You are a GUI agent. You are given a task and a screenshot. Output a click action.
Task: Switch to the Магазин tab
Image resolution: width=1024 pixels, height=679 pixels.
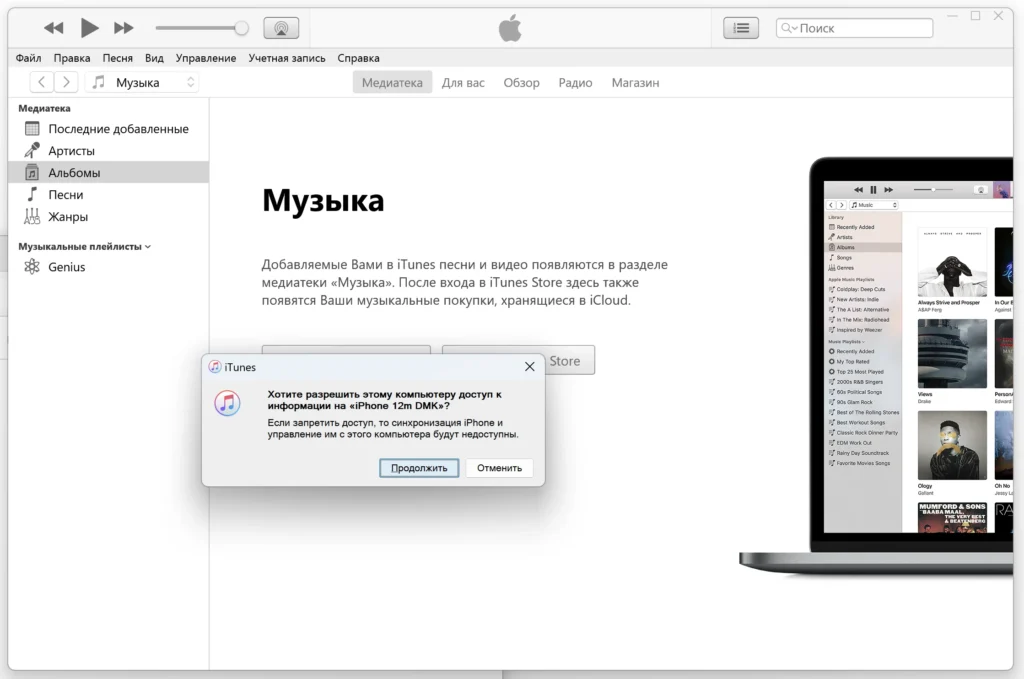(635, 83)
